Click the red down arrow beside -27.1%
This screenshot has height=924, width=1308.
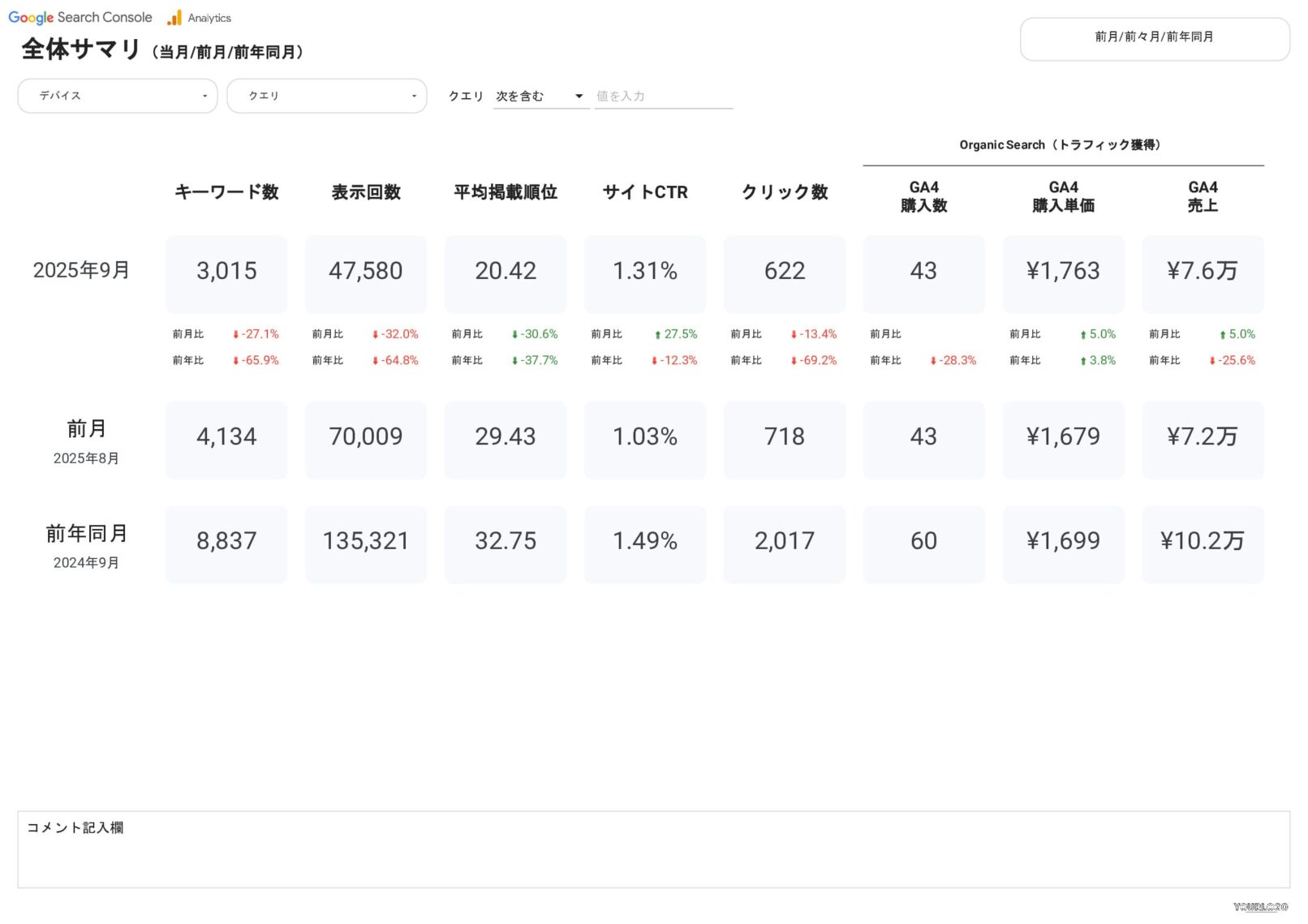[235, 335]
